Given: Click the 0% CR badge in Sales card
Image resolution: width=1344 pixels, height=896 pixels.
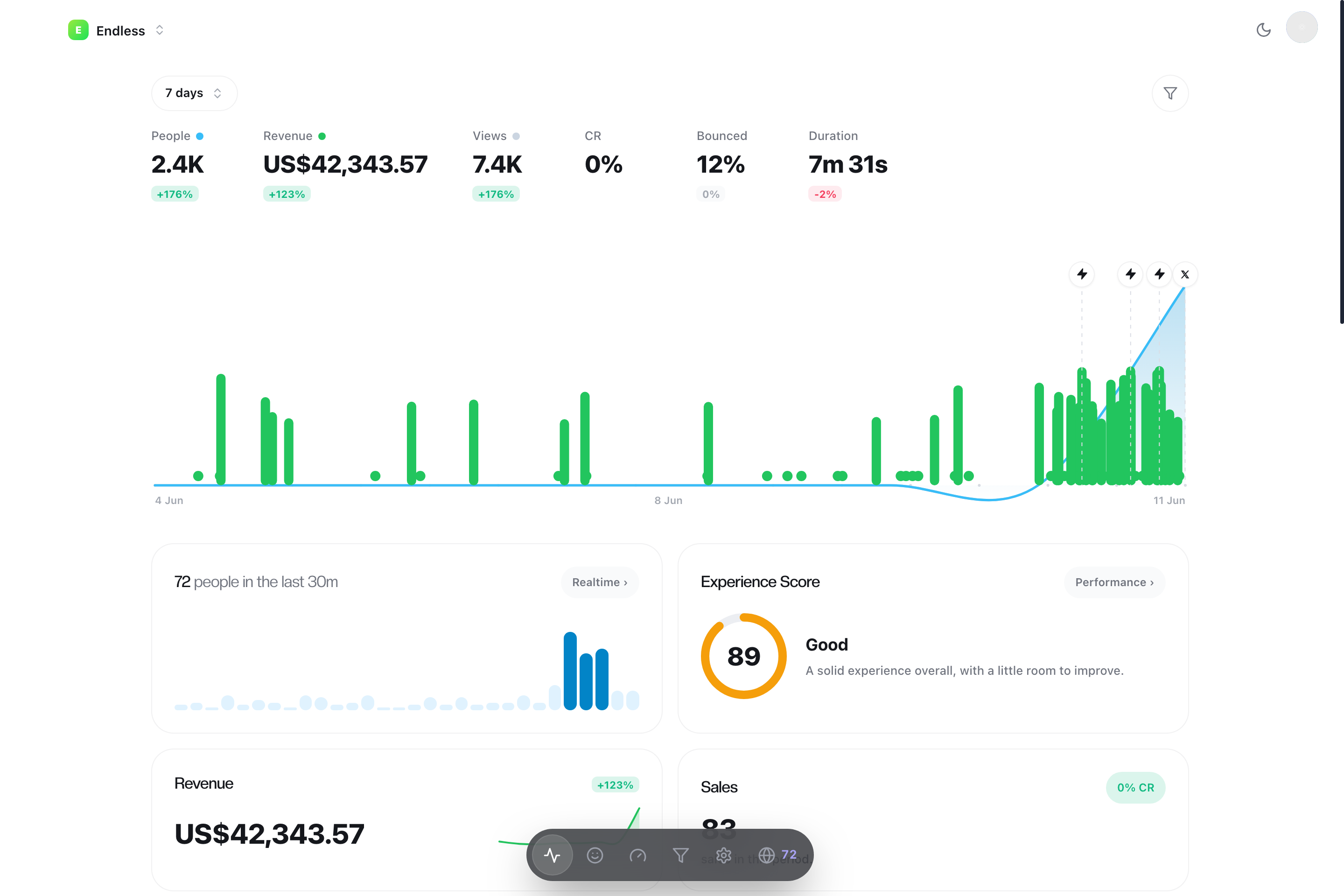Looking at the screenshot, I should click(1135, 787).
